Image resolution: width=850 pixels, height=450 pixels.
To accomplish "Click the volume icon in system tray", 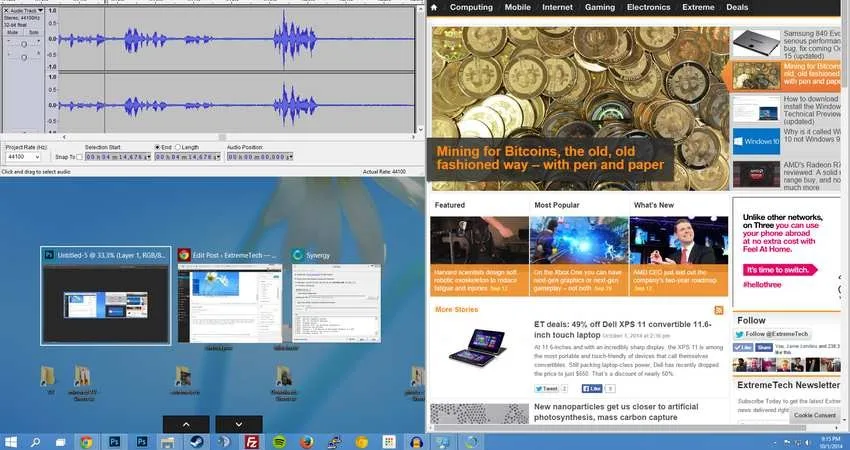I will tap(808, 443).
